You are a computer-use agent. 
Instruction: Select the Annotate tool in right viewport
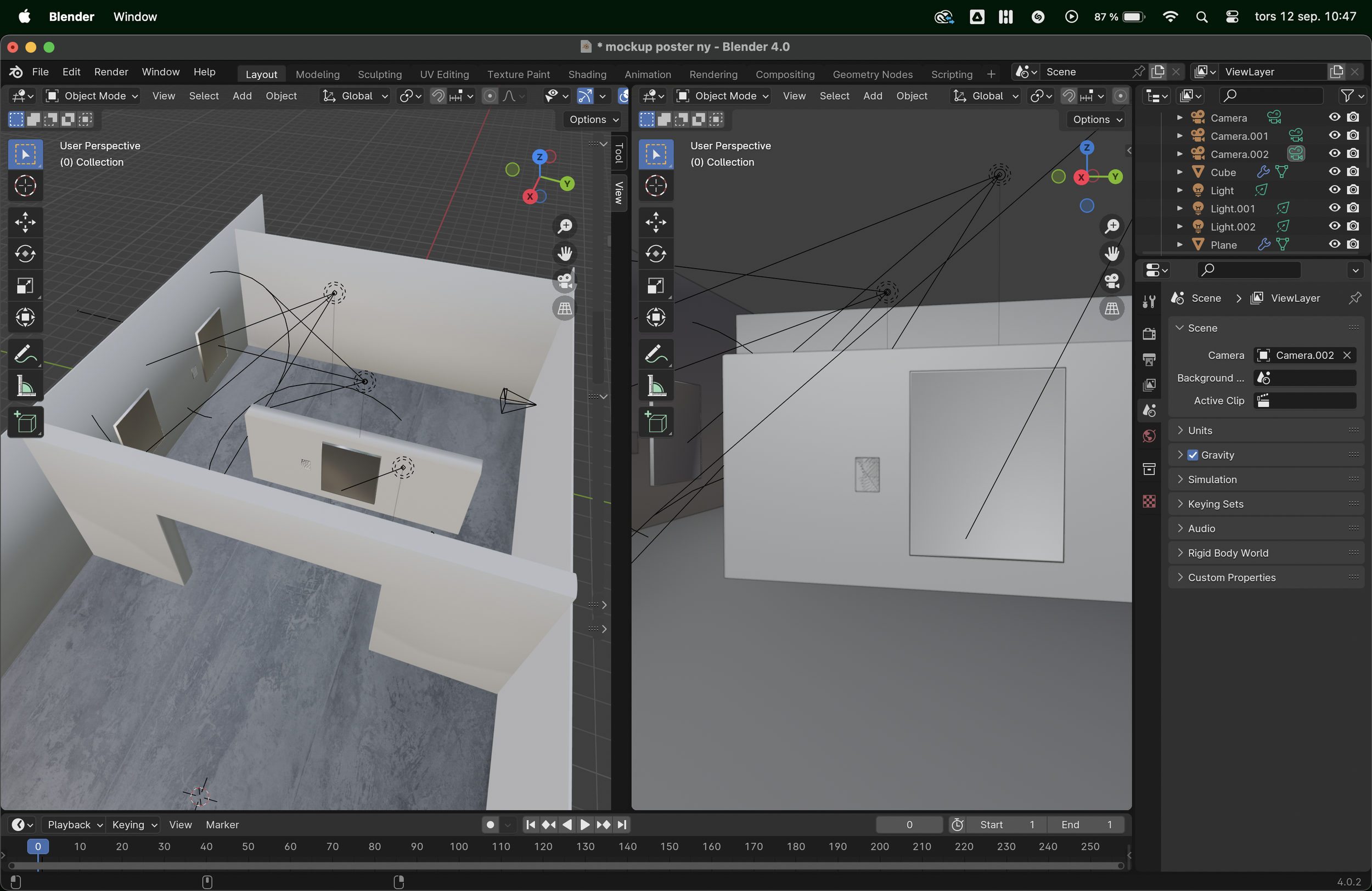pyautogui.click(x=655, y=354)
